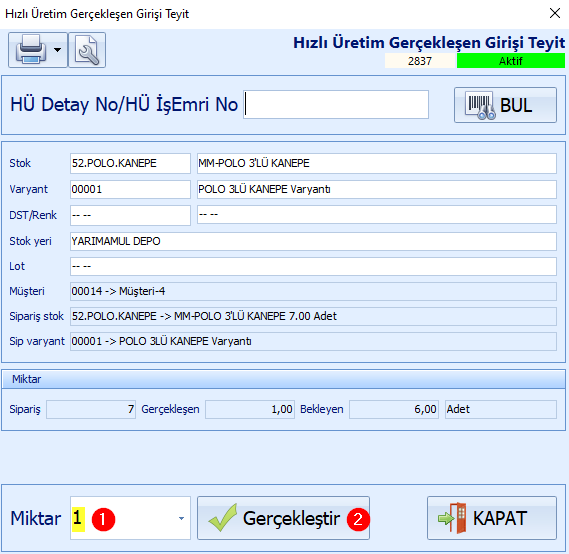
Task: Expand the Miktar combo box arrow
Action: click(x=181, y=518)
